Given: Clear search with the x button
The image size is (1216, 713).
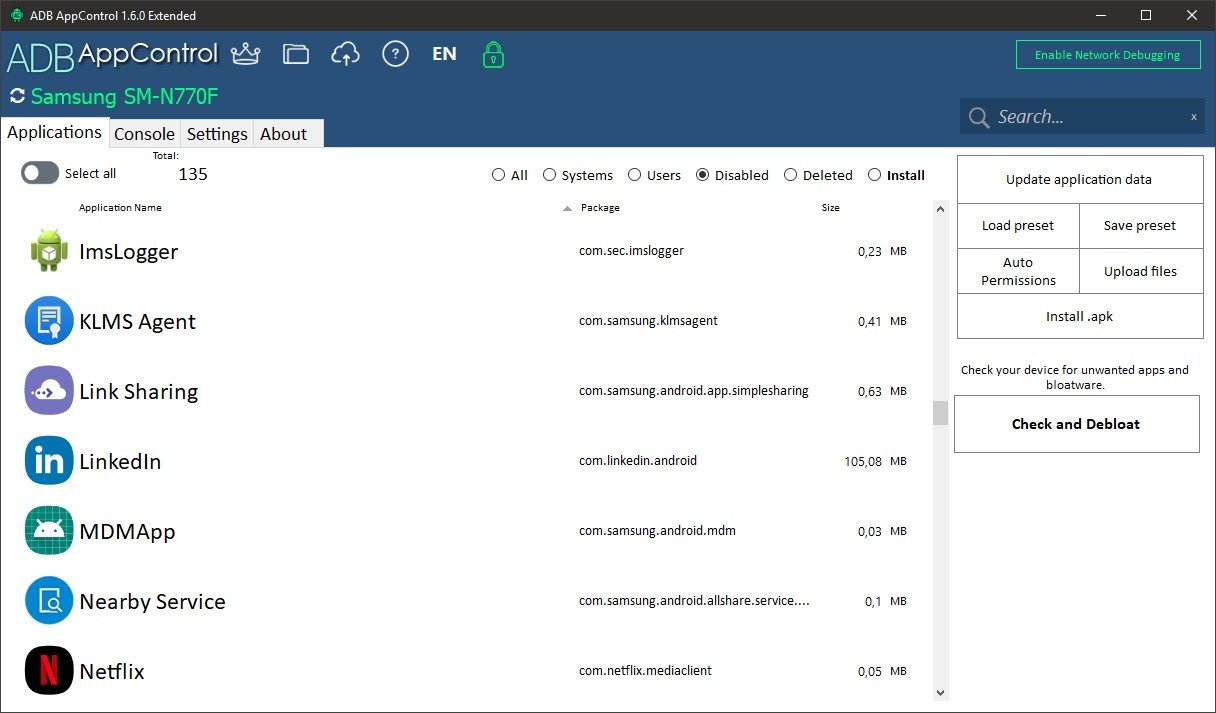Looking at the screenshot, I should click(x=1193, y=117).
